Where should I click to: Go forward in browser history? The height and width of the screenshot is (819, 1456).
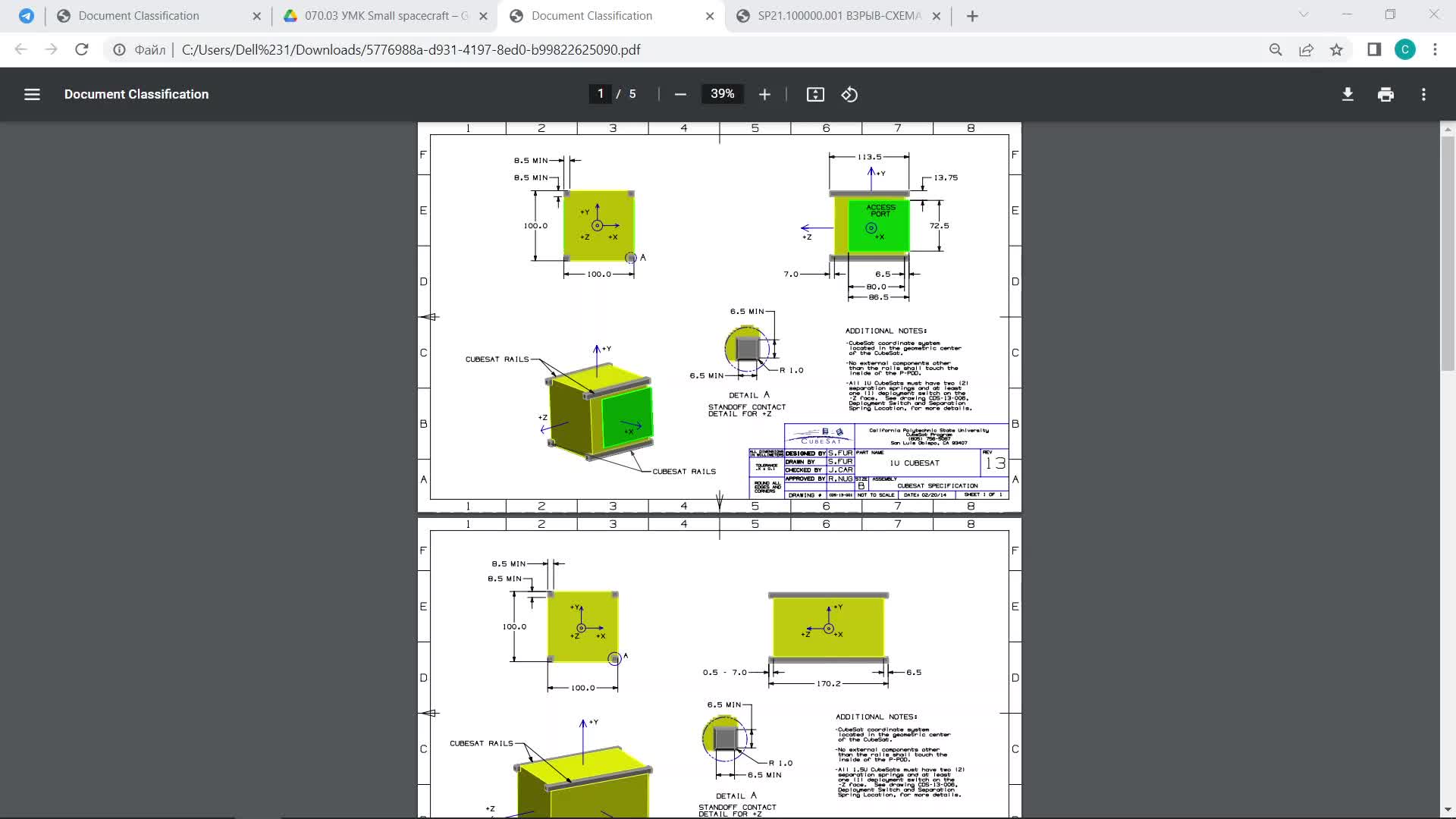51,49
